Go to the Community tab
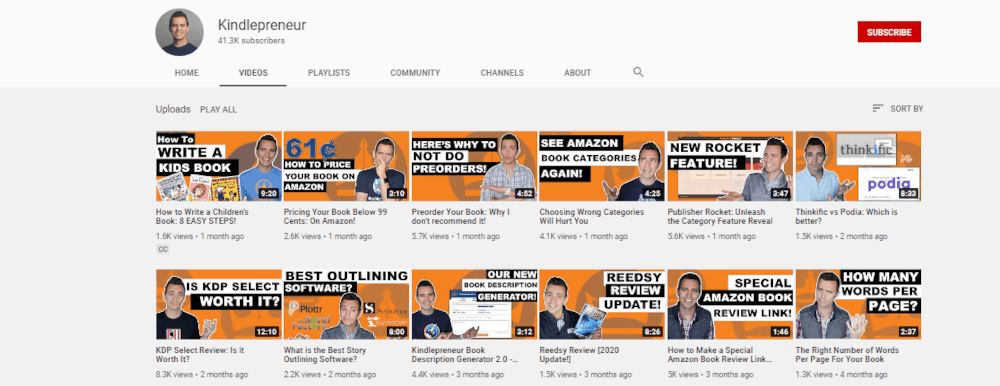The image size is (1000, 386). pyautogui.click(x=415, y=73)
